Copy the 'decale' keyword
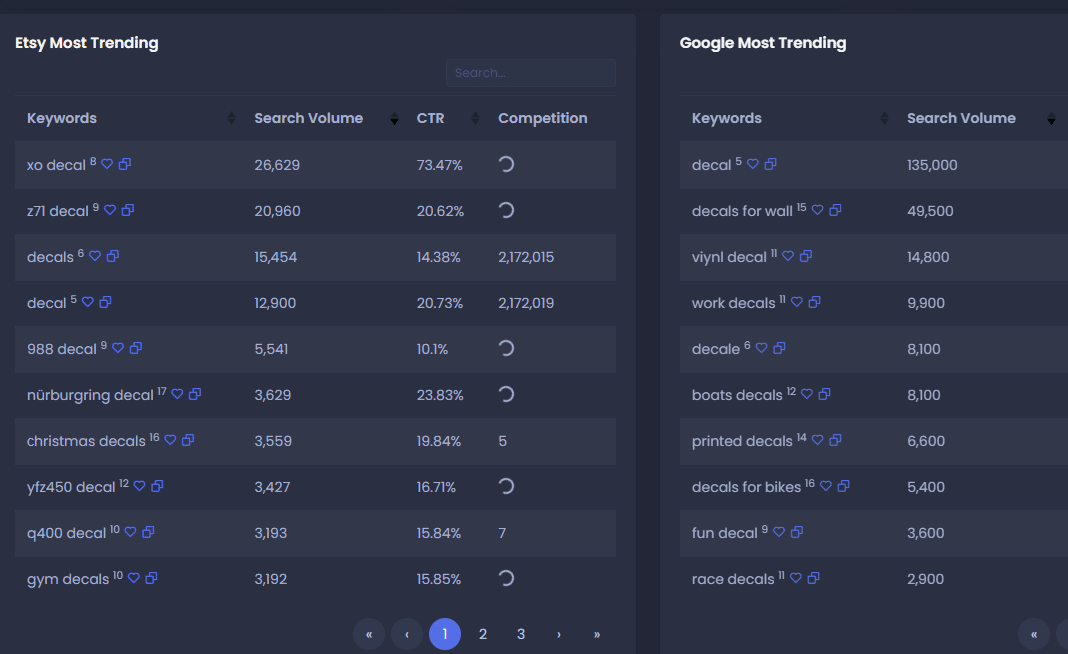This screenshot has height=654, width=1068. coord(779,348)
